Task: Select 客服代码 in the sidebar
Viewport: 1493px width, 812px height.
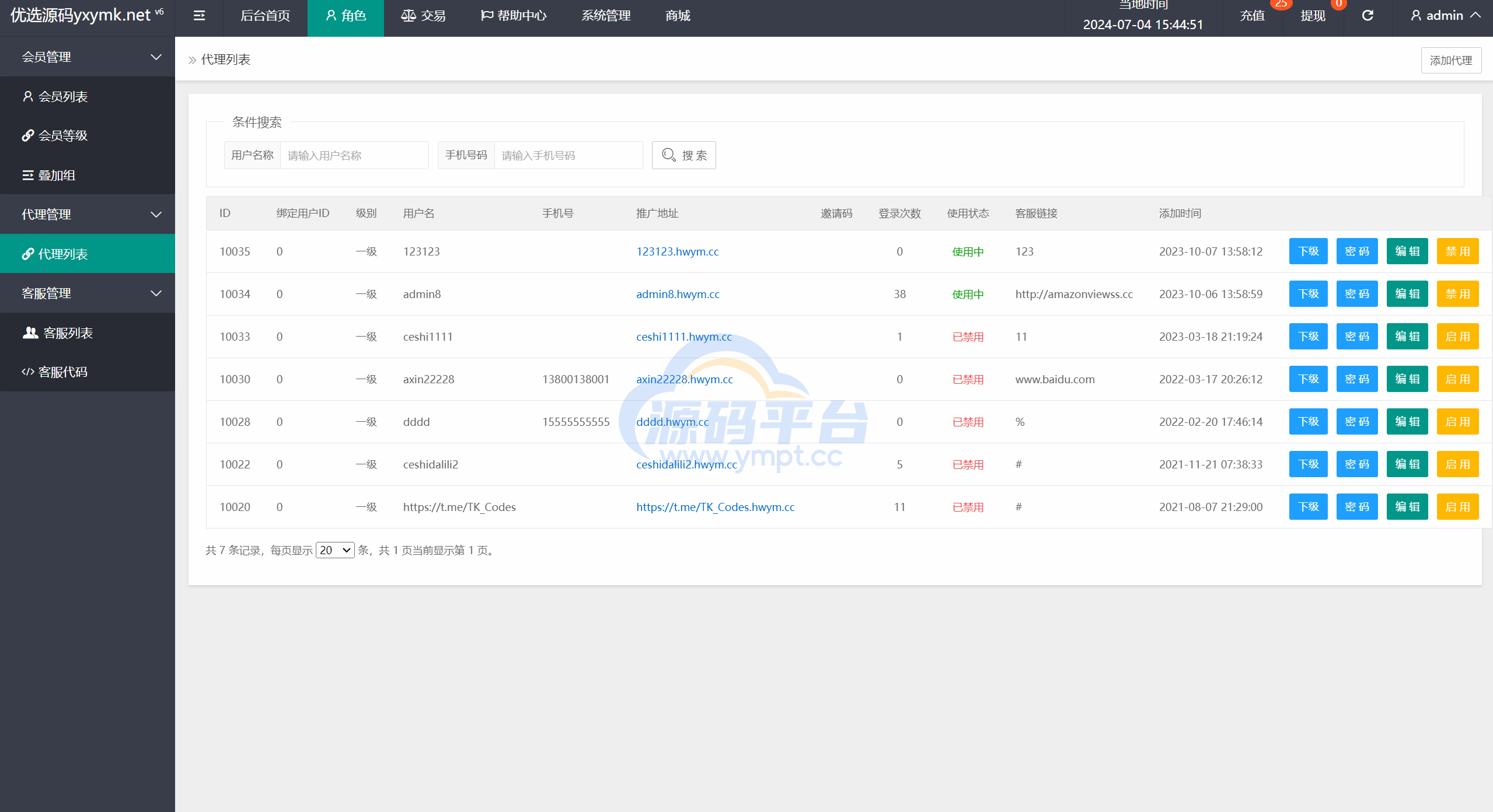Action: pos(88,372)
